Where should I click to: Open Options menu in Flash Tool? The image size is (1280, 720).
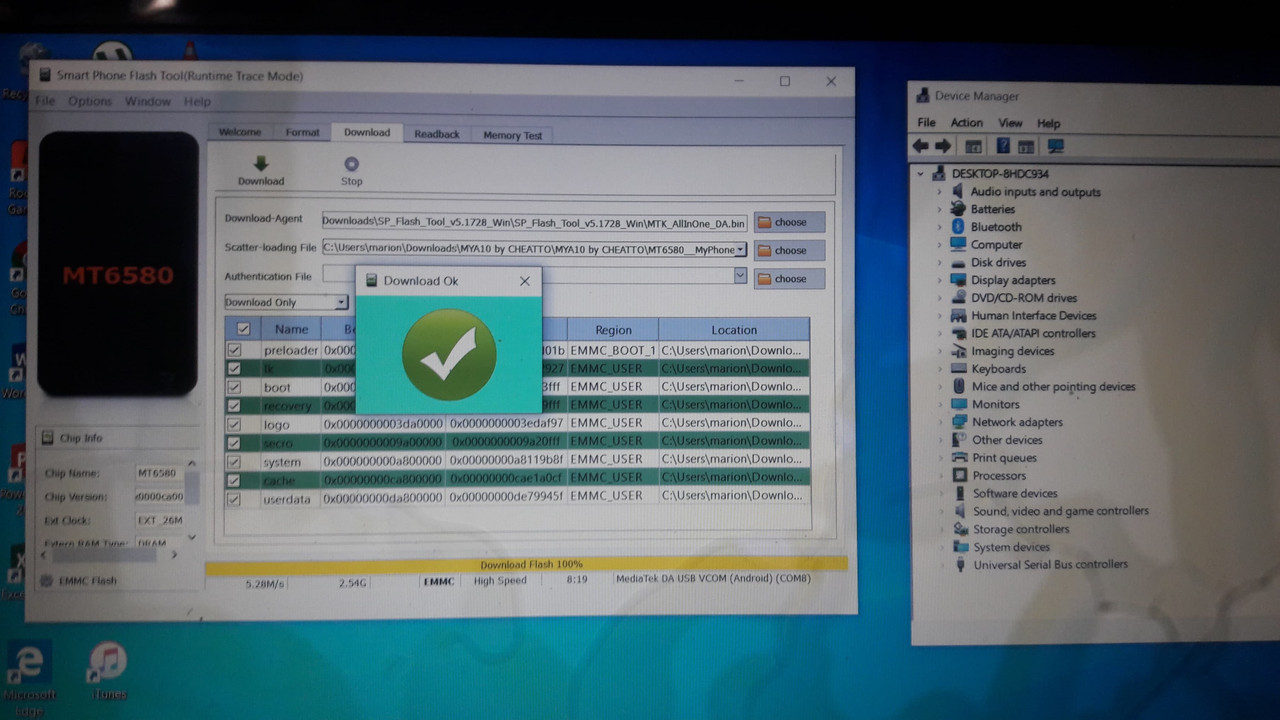(x=90, y=101)
